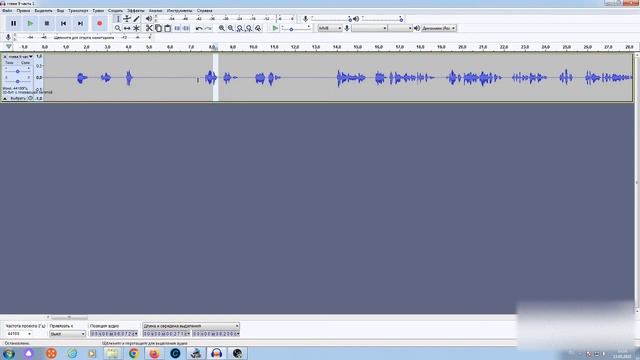Screen dimensions: 640x360
Task: Solo the audio track (Соло)
Action: pyautogui.click(x=25, y=63)
